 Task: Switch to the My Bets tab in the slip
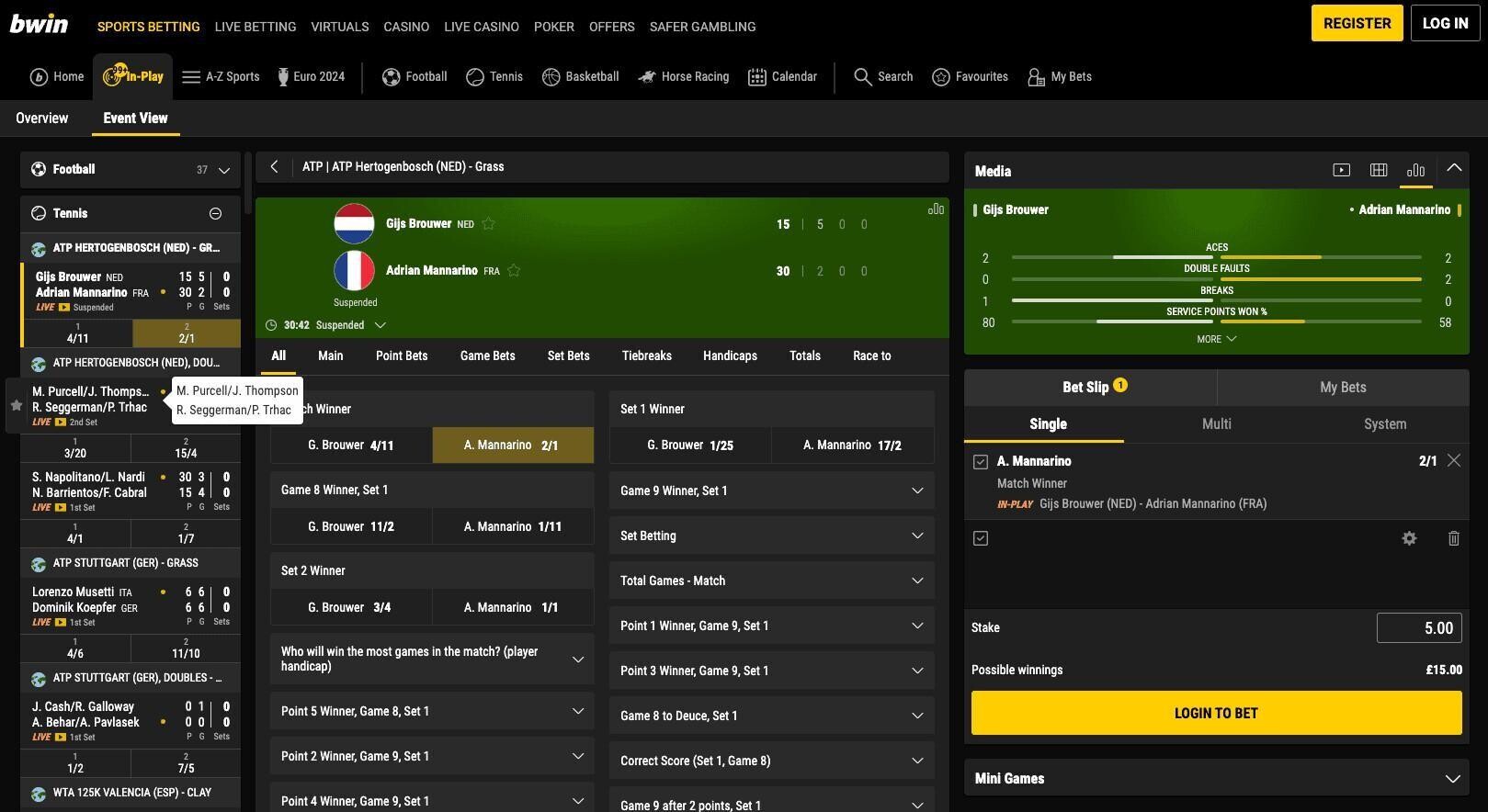point(1343,387)
